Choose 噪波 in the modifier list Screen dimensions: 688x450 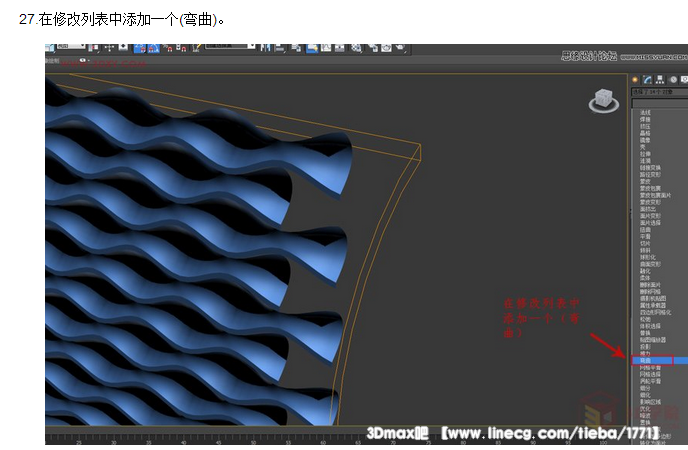point(645,416)
